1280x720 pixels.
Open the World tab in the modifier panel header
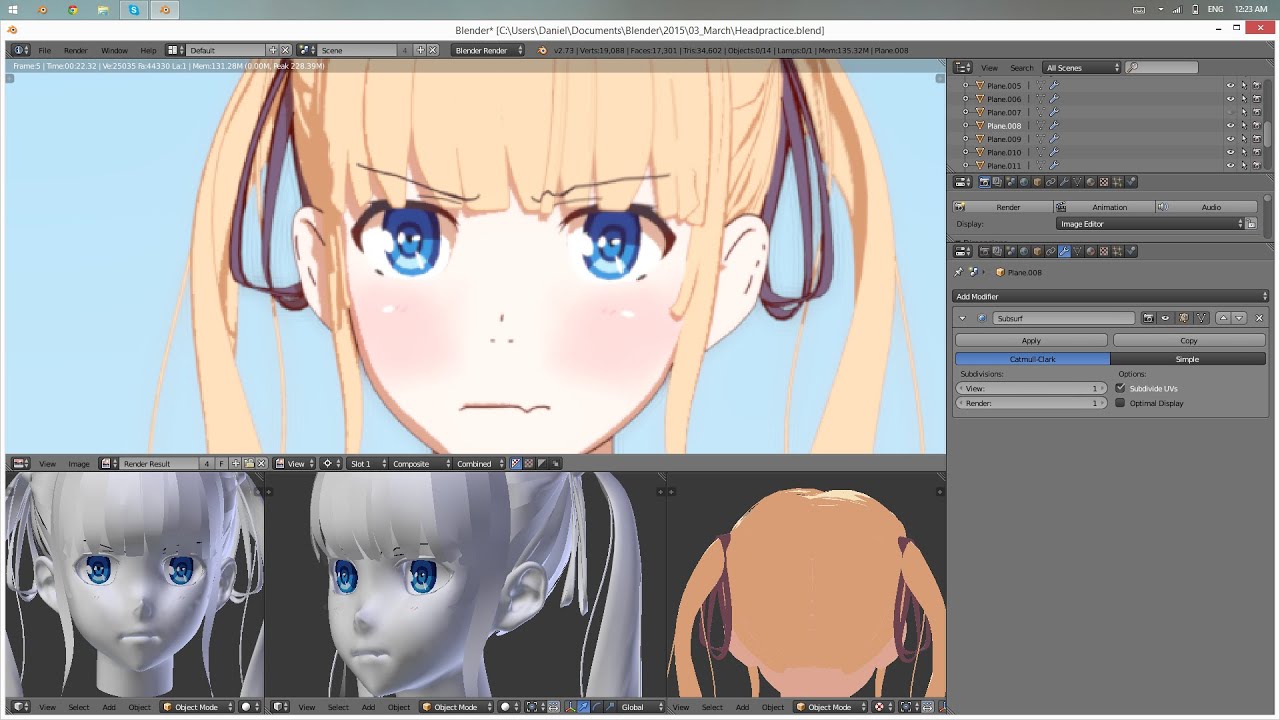(x=1024, y=251)
